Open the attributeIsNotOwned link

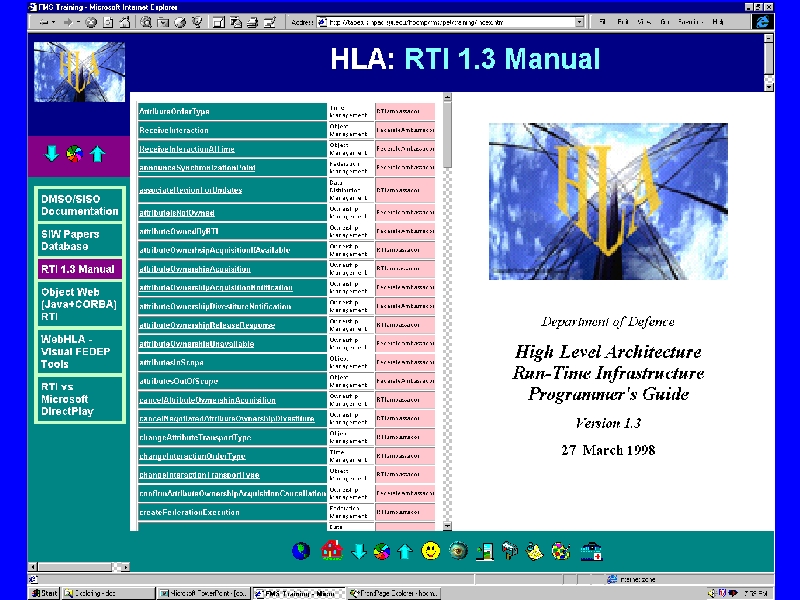pos(177,213)
